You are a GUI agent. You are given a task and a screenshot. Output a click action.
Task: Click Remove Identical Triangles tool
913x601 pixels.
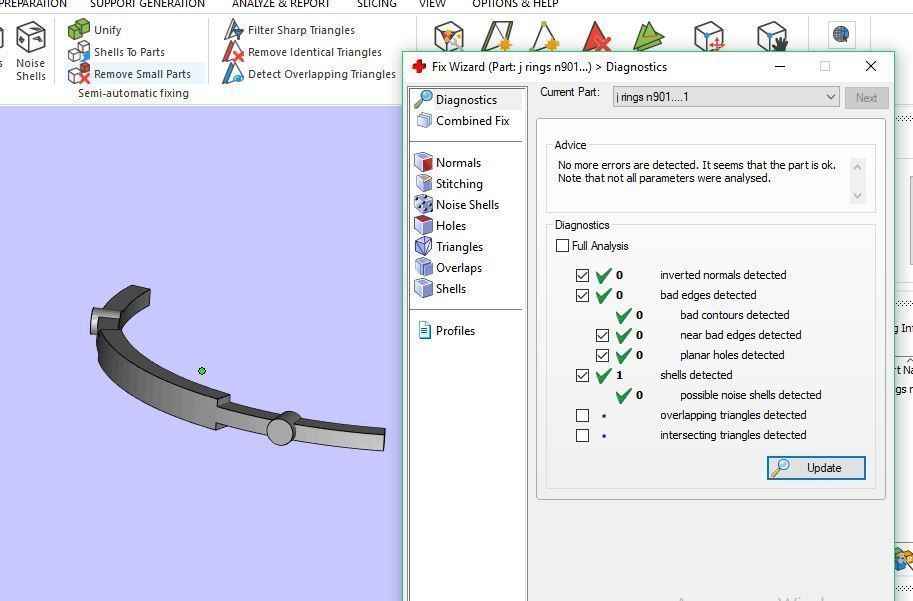point(302,52)
